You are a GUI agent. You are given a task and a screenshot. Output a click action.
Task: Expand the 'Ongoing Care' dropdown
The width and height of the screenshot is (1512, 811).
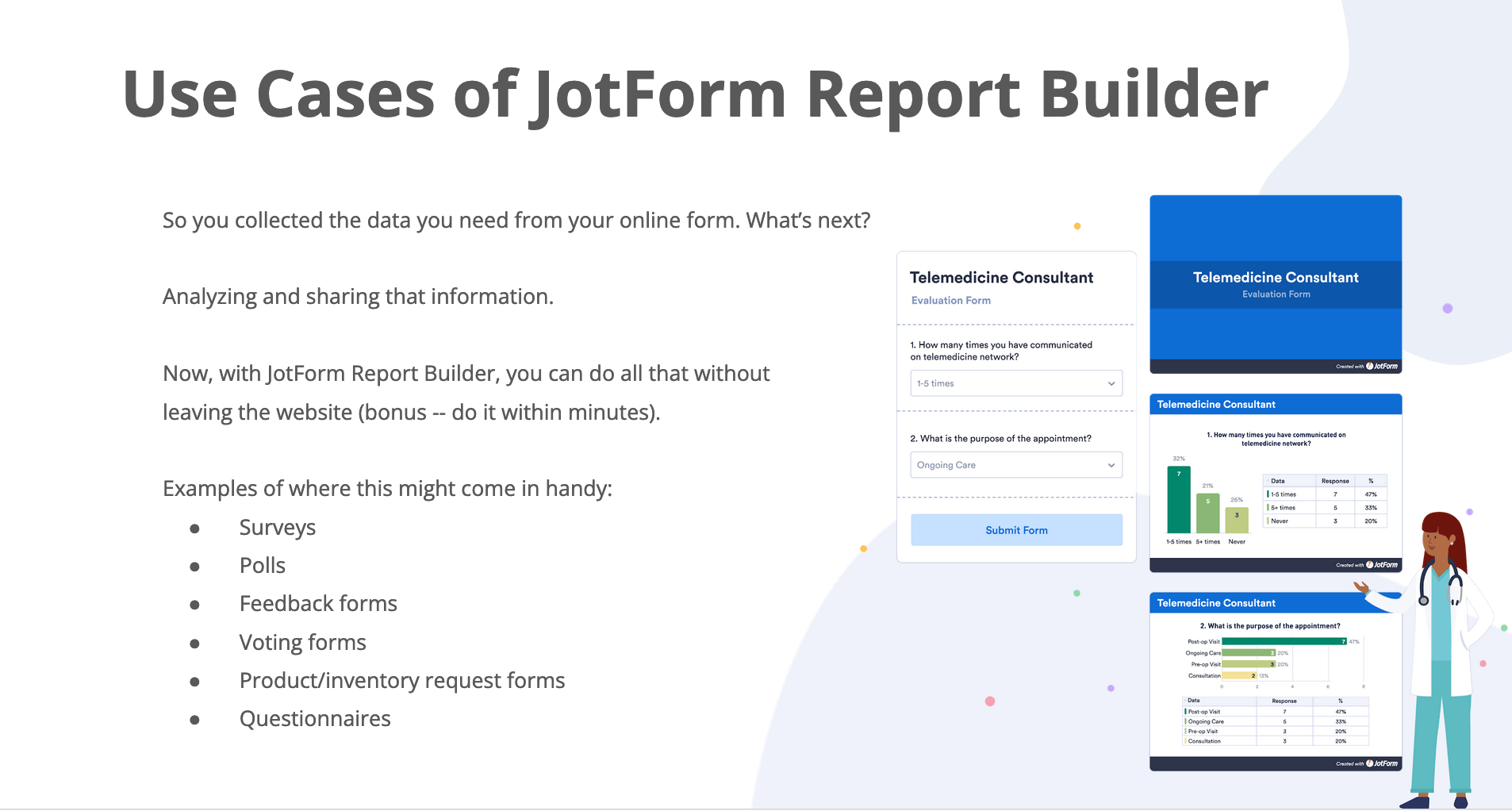pos(1016,465)
